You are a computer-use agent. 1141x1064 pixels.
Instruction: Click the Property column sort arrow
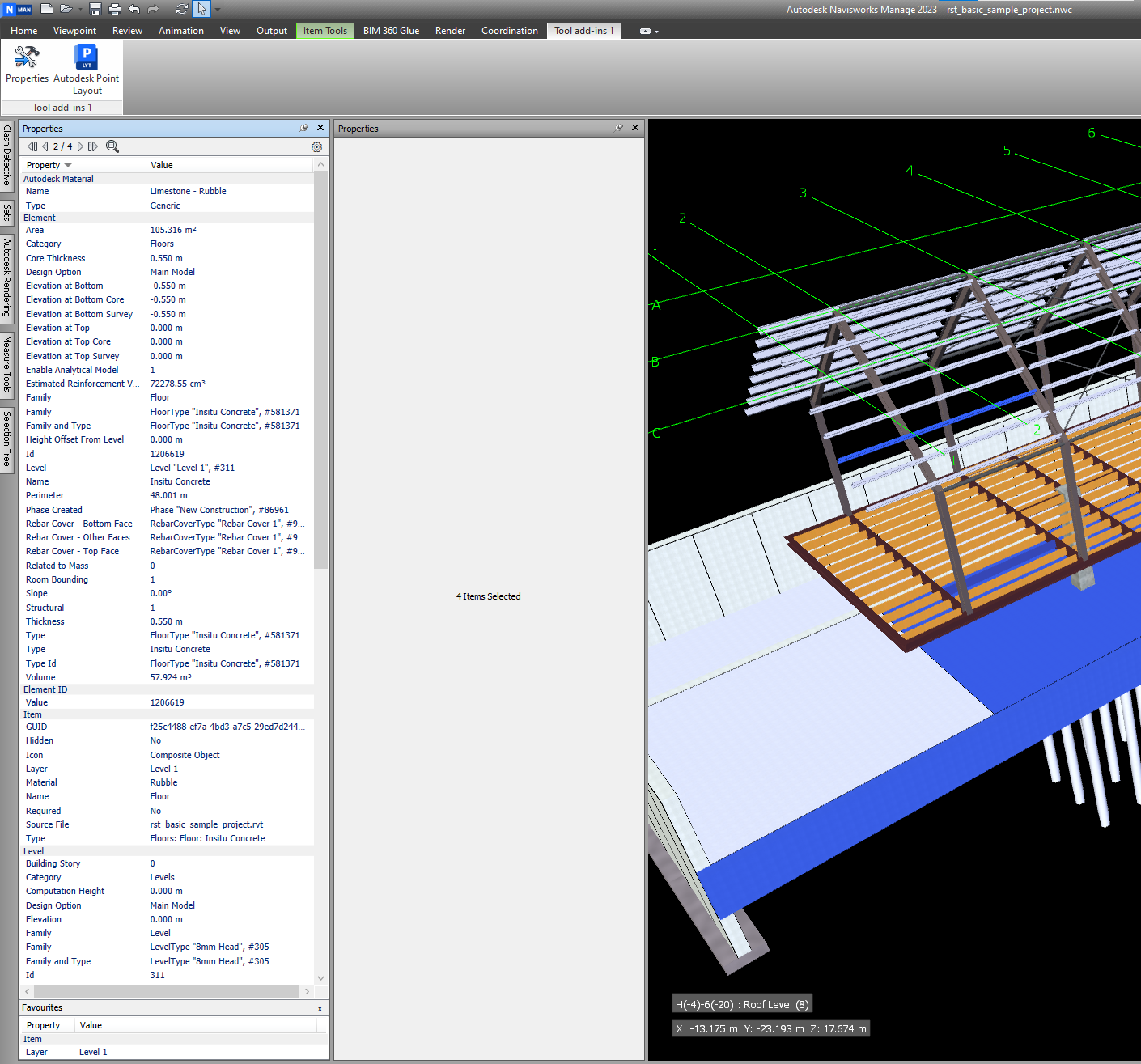click(68, 165)
